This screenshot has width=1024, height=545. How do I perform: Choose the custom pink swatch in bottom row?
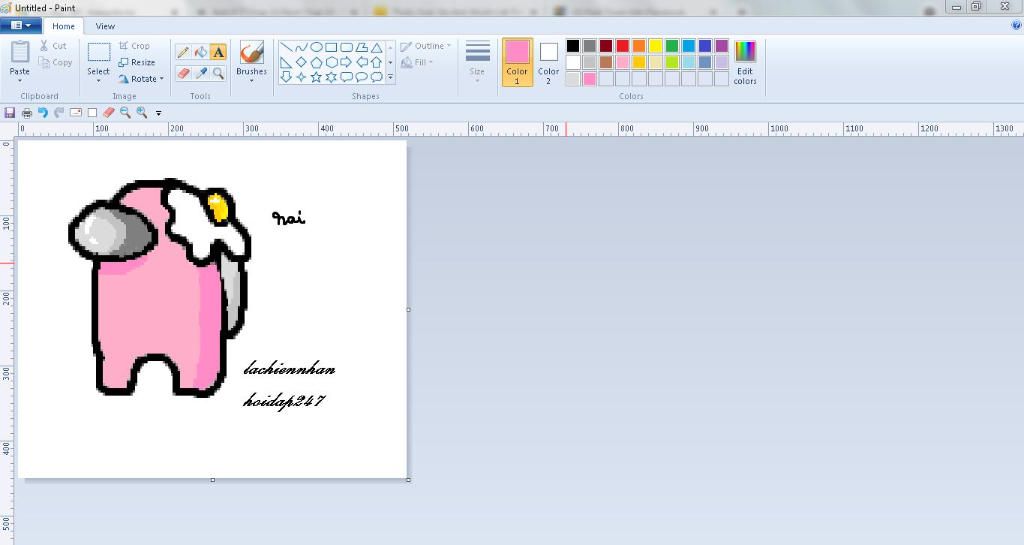589,79
